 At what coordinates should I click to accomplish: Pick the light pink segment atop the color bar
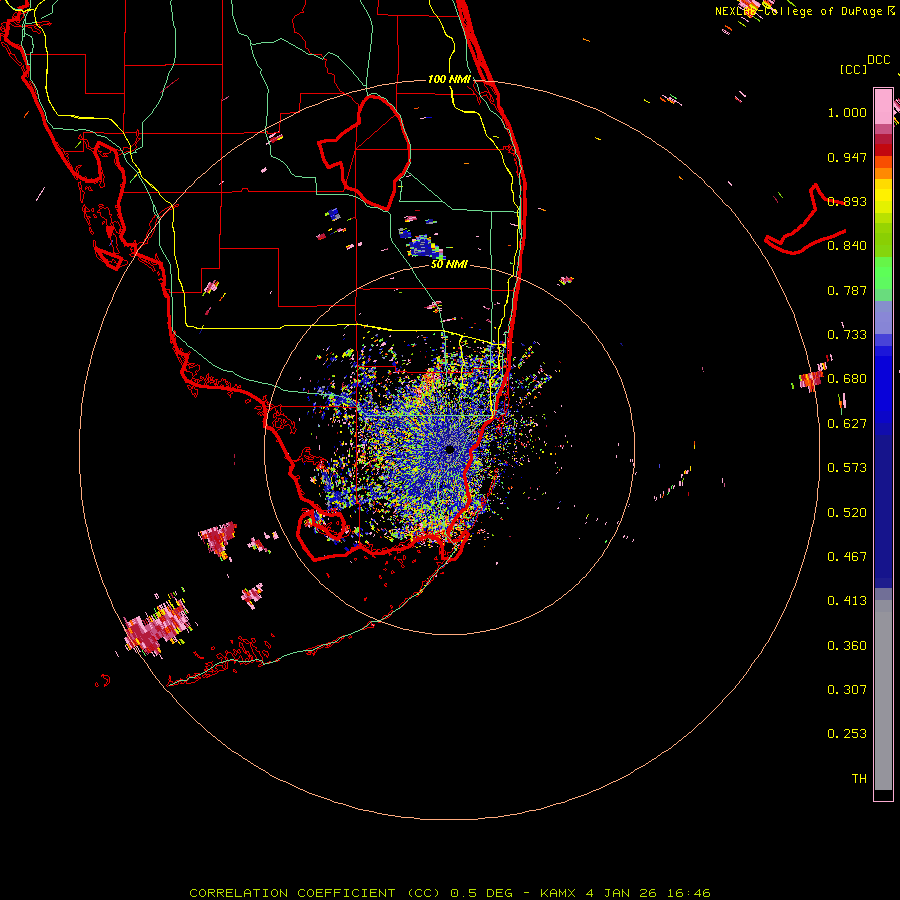tap(883, 106)
